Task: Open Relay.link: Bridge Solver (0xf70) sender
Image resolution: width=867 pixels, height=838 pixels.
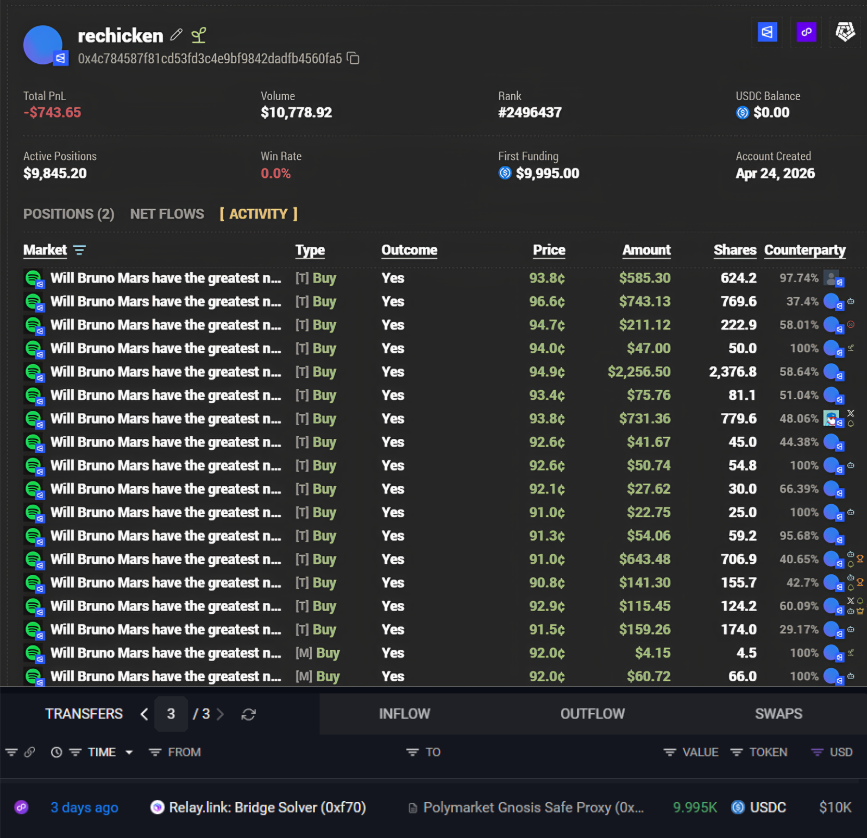Action: point(267,808)
